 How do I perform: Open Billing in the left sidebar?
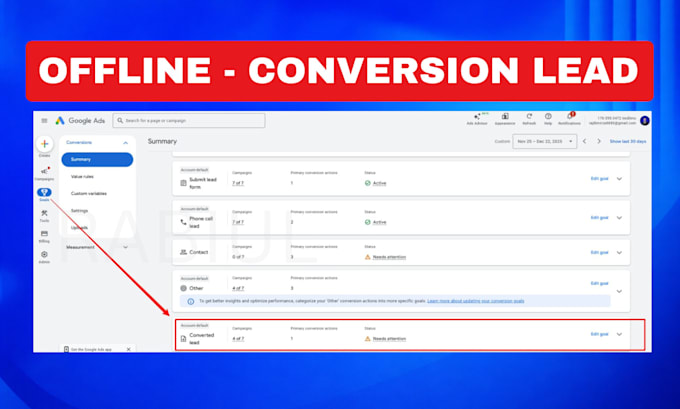44,236
